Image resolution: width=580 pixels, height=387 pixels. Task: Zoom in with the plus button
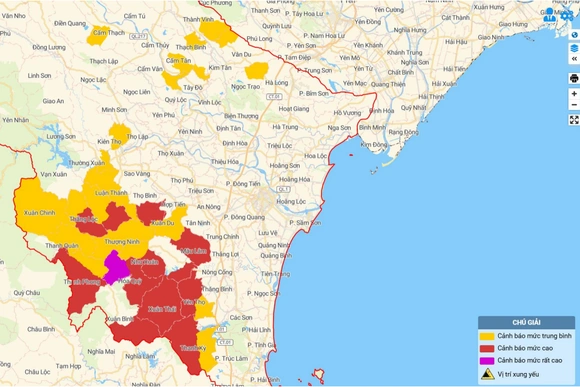(574, 94)
